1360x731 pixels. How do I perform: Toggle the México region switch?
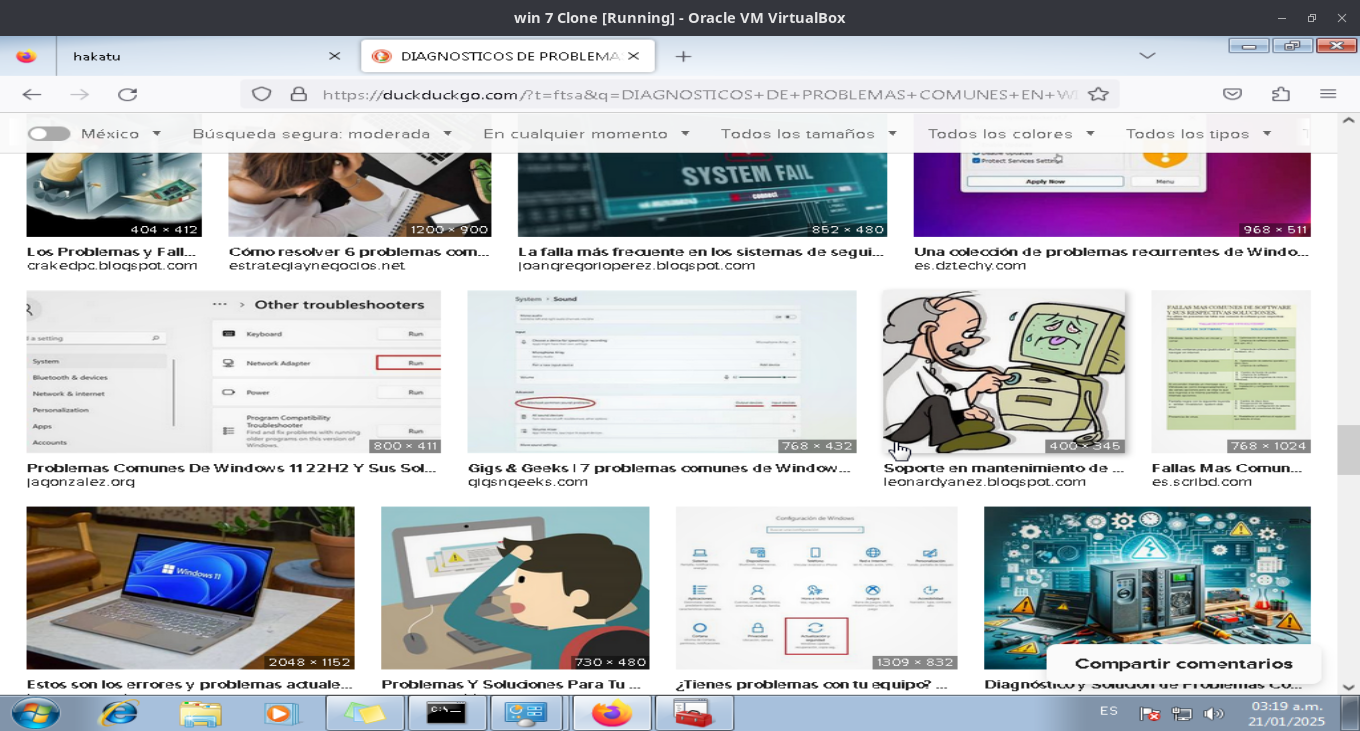click(49, 134)
